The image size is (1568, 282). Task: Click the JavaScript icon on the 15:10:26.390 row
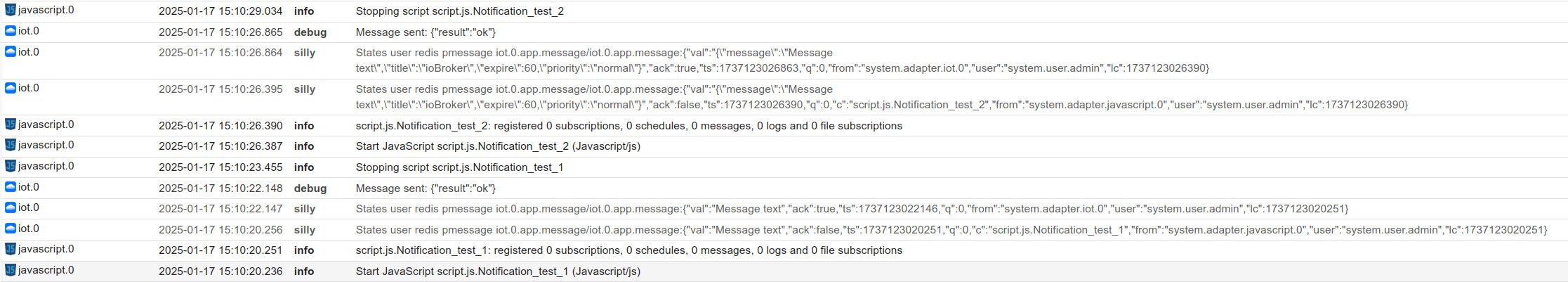[11, 124]
